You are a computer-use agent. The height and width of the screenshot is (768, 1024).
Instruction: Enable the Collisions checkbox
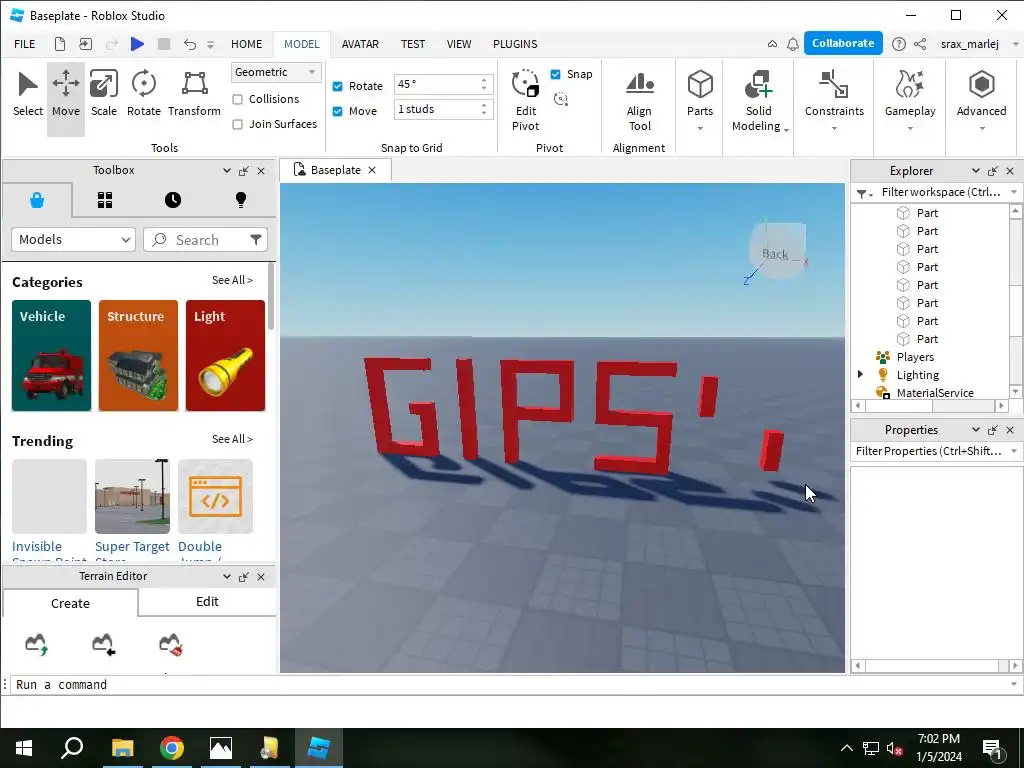(x=238, y=99)
